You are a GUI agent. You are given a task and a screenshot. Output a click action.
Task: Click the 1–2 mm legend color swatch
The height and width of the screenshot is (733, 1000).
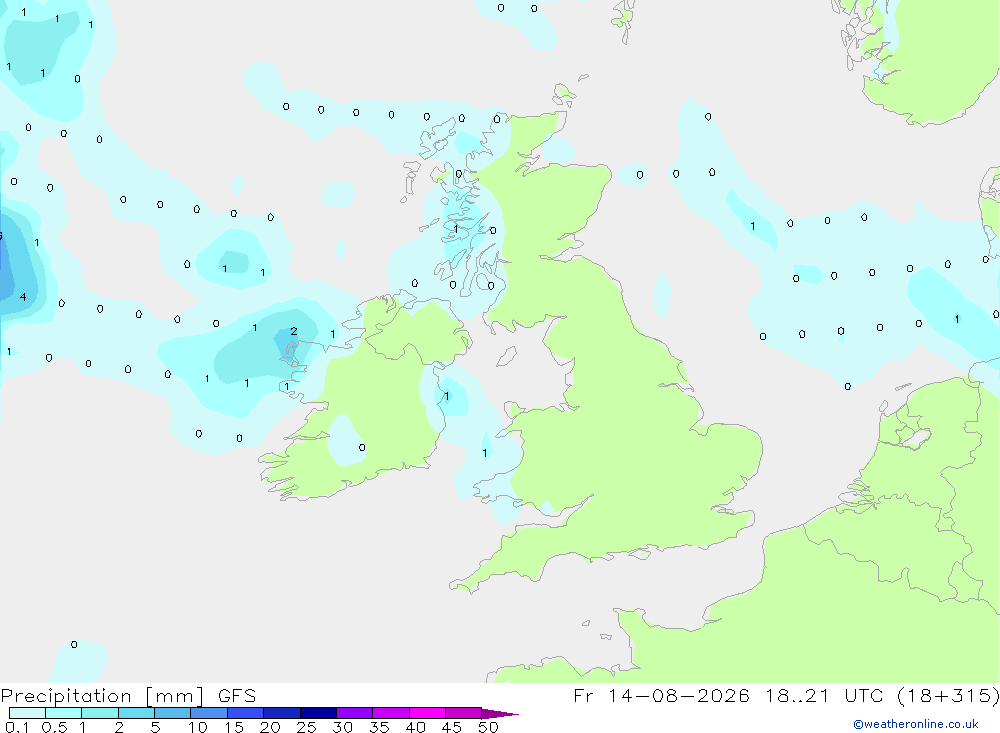[99, 713]
